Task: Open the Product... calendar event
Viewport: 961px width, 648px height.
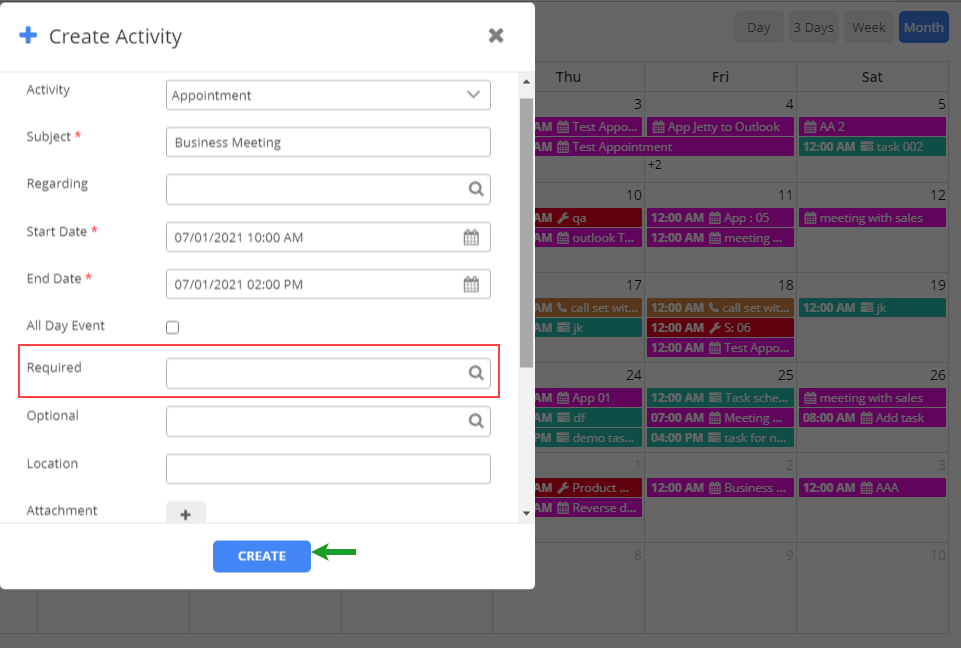Action: pos(588,487)
